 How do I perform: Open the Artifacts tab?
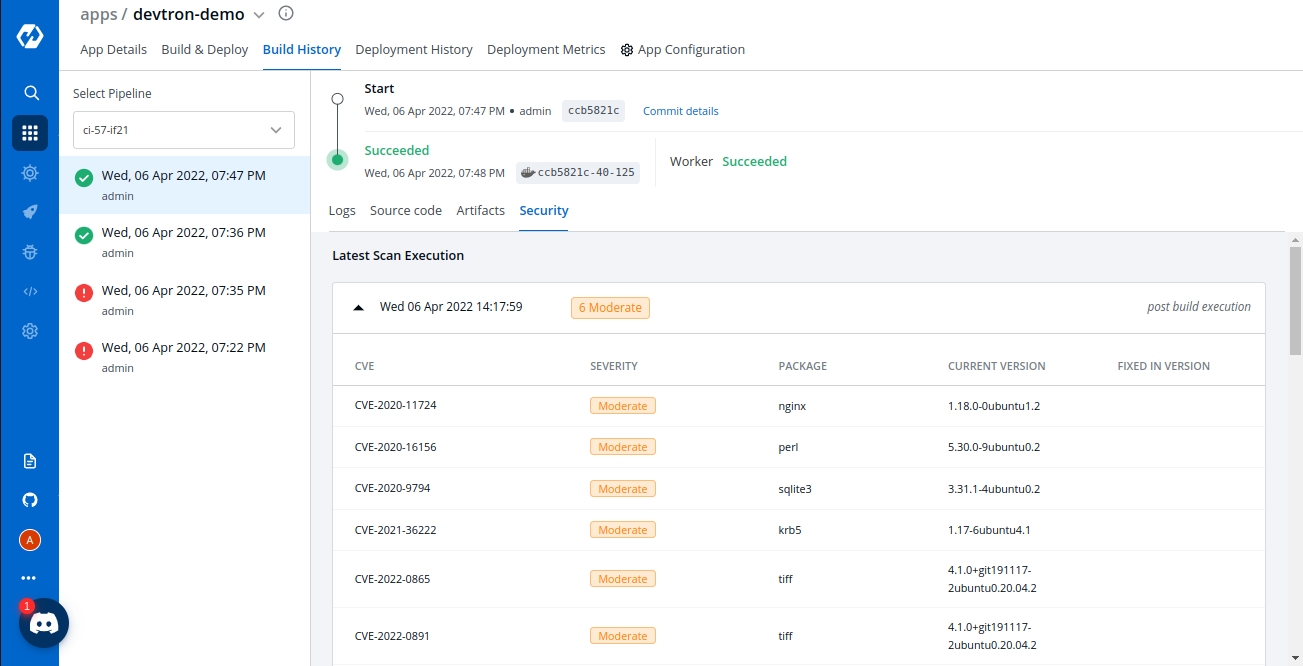pos(480,211)
